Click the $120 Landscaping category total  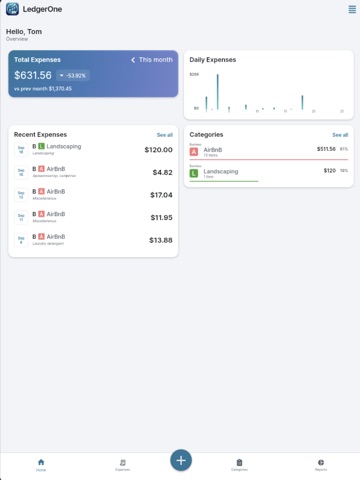pos(330,171)
